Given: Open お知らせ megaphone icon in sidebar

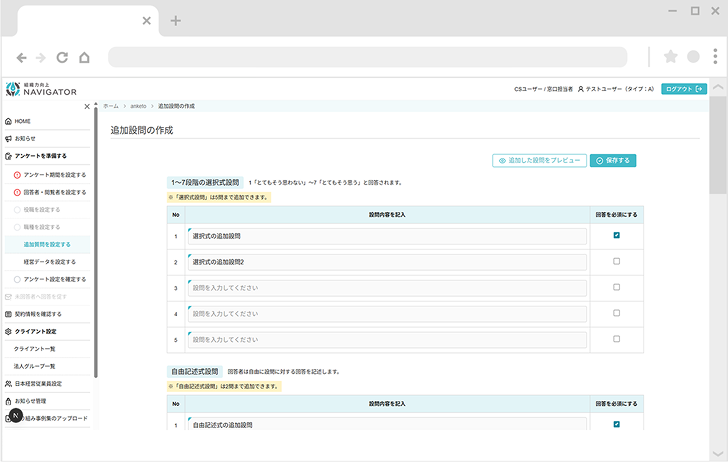Looking at the screenshot, I should 8,138.
